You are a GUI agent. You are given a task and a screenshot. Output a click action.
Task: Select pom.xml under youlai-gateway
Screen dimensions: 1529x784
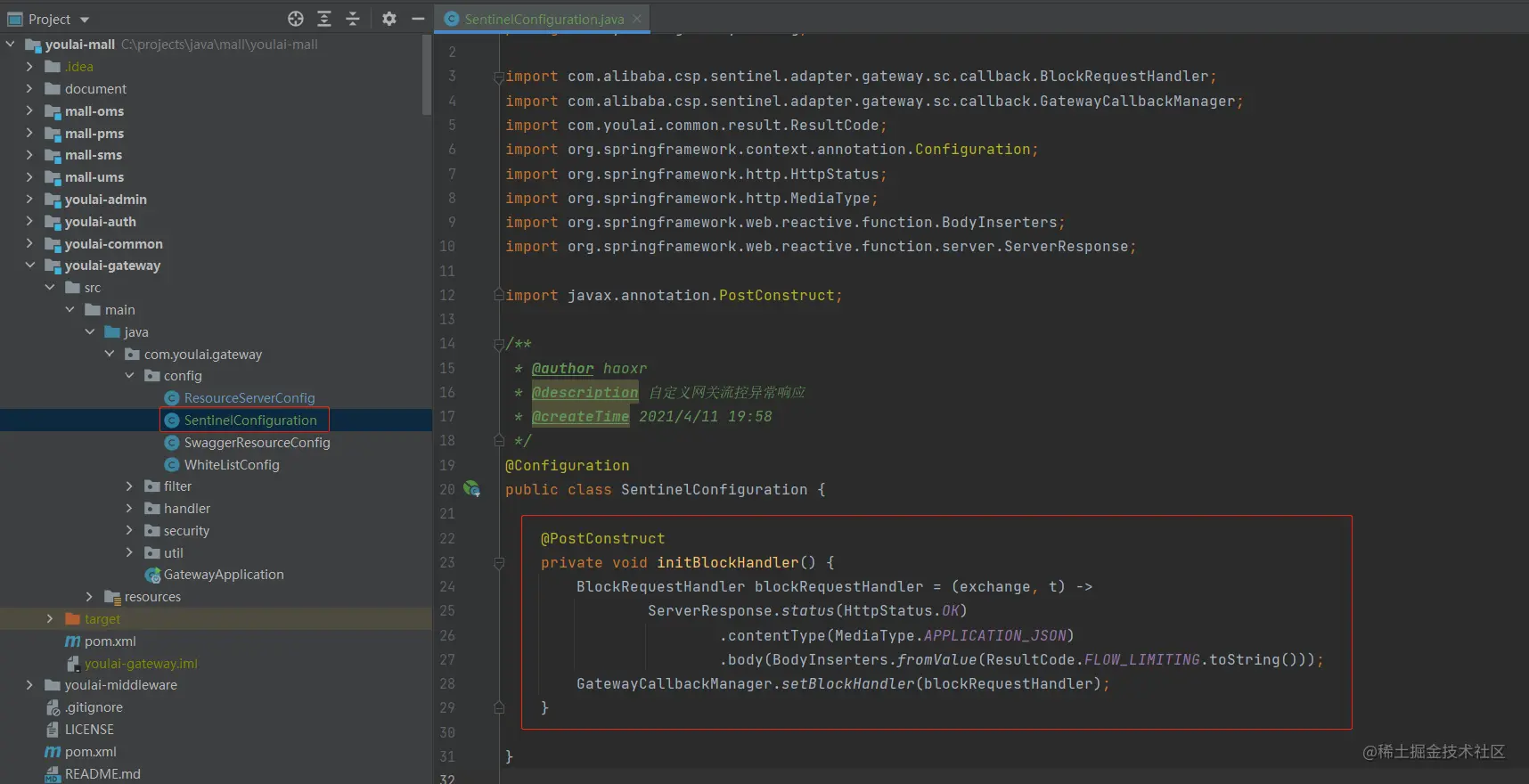point(110,641)
